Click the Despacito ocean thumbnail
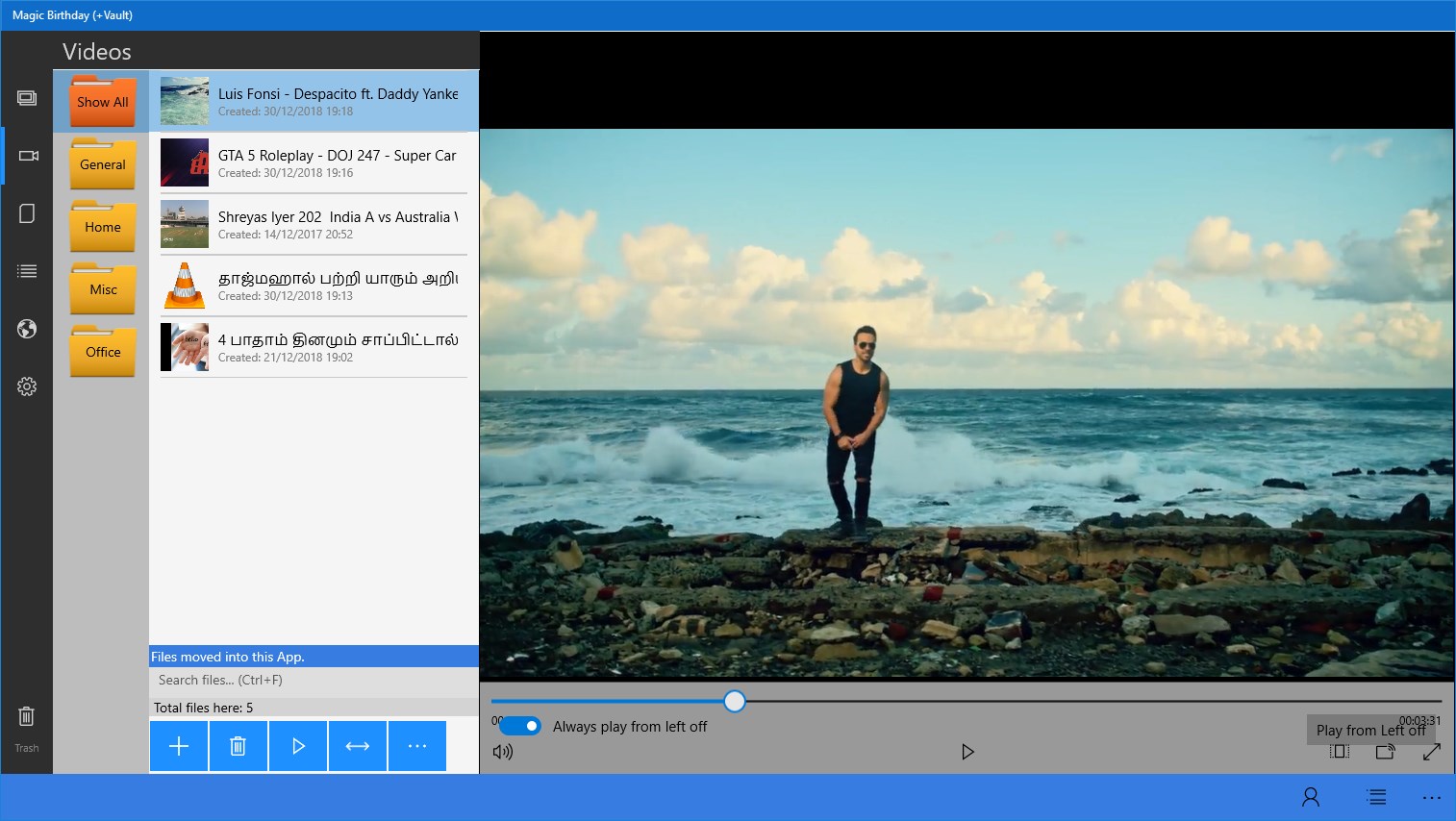 tap(185, 101)
